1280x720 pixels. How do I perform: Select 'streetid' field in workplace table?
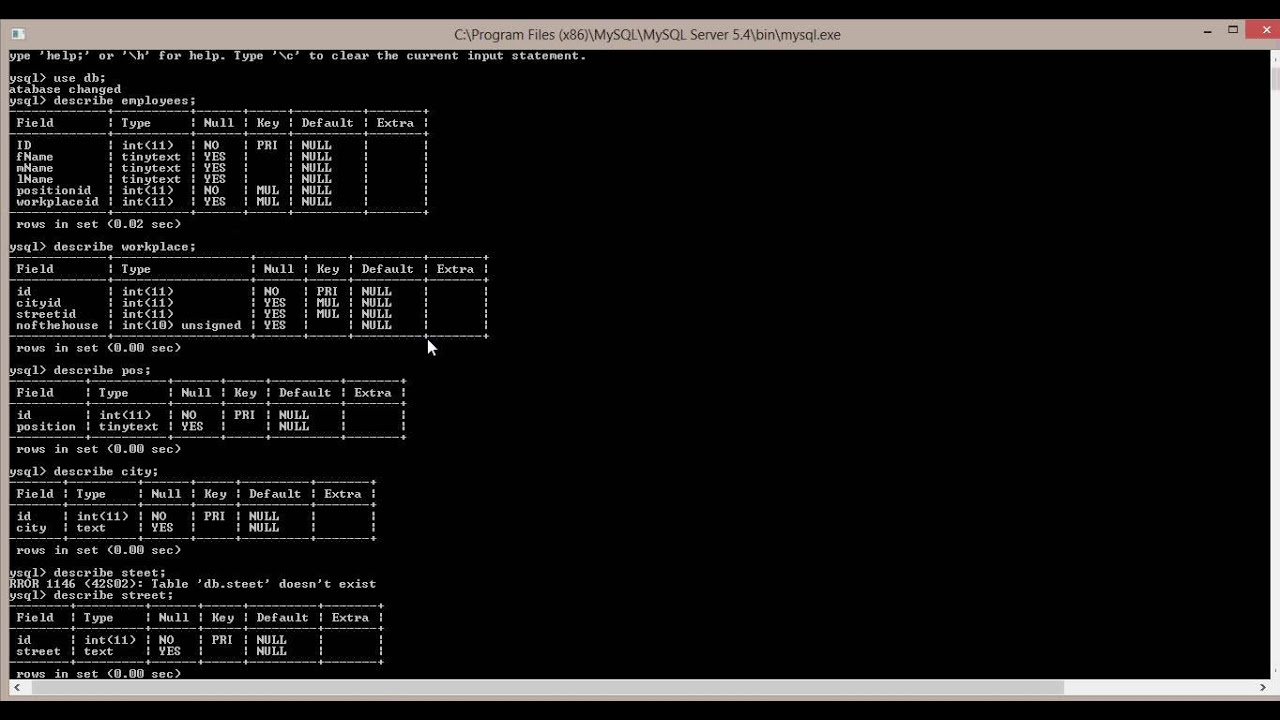tap(46, 314)
